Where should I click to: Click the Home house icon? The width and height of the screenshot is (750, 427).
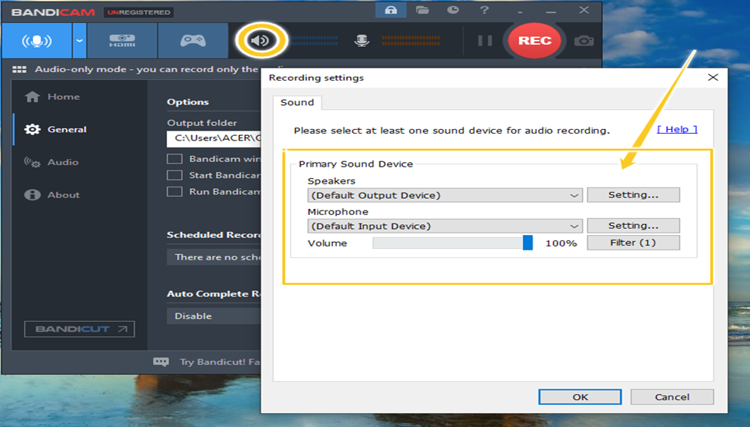pos(32,97)
